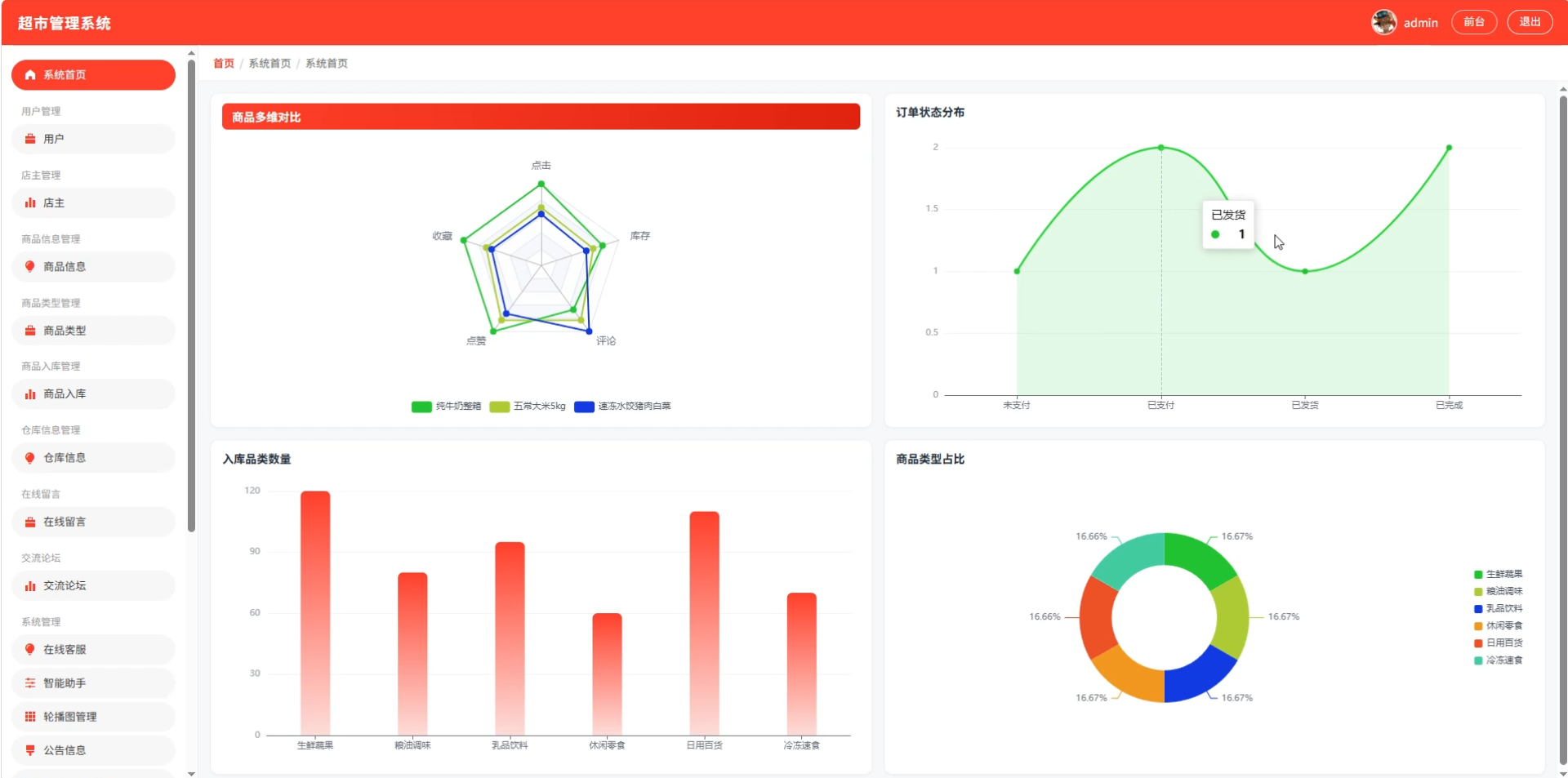Click the sidebar scrollbar down arrow
The width and height of the screenshot is (1568, 778).
tap(191, 773)
